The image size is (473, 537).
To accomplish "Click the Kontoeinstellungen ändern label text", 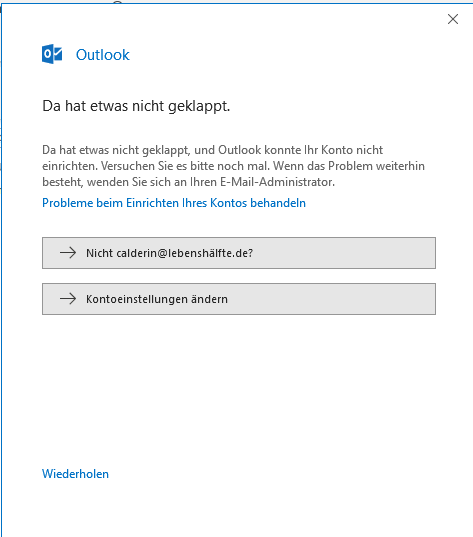I will [157, 299].
